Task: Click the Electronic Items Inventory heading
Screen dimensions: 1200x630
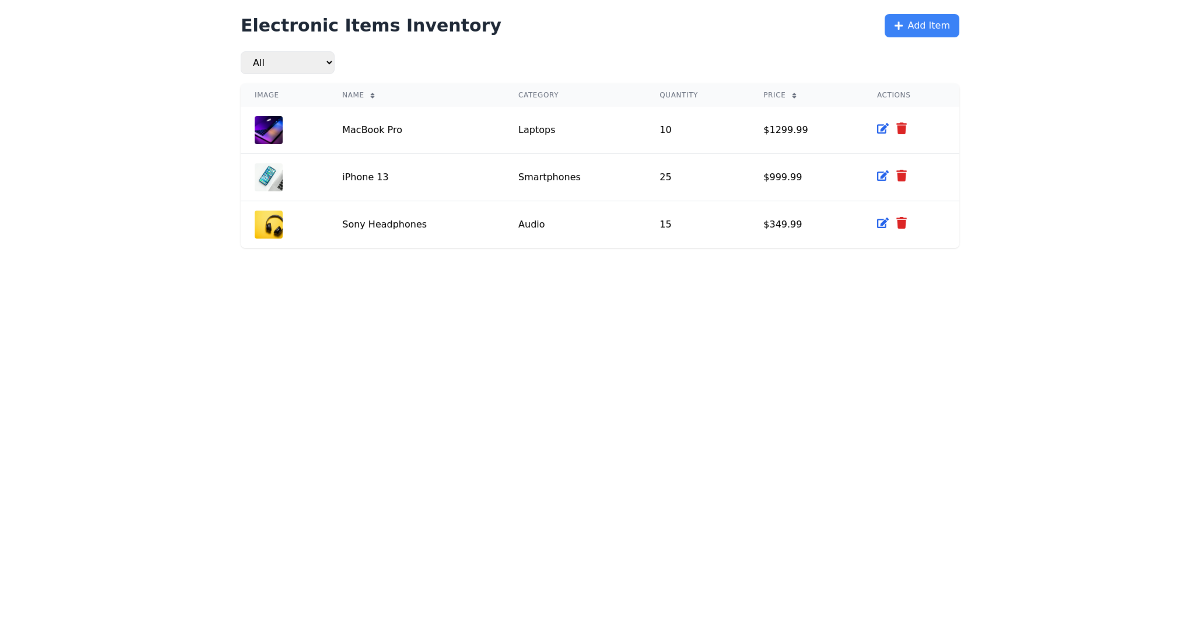Action: (371, 24)
